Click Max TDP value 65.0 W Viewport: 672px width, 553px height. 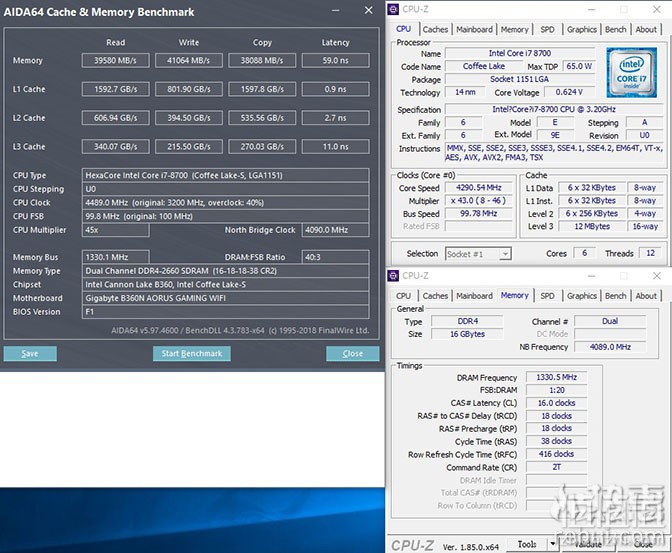point(579,66)
